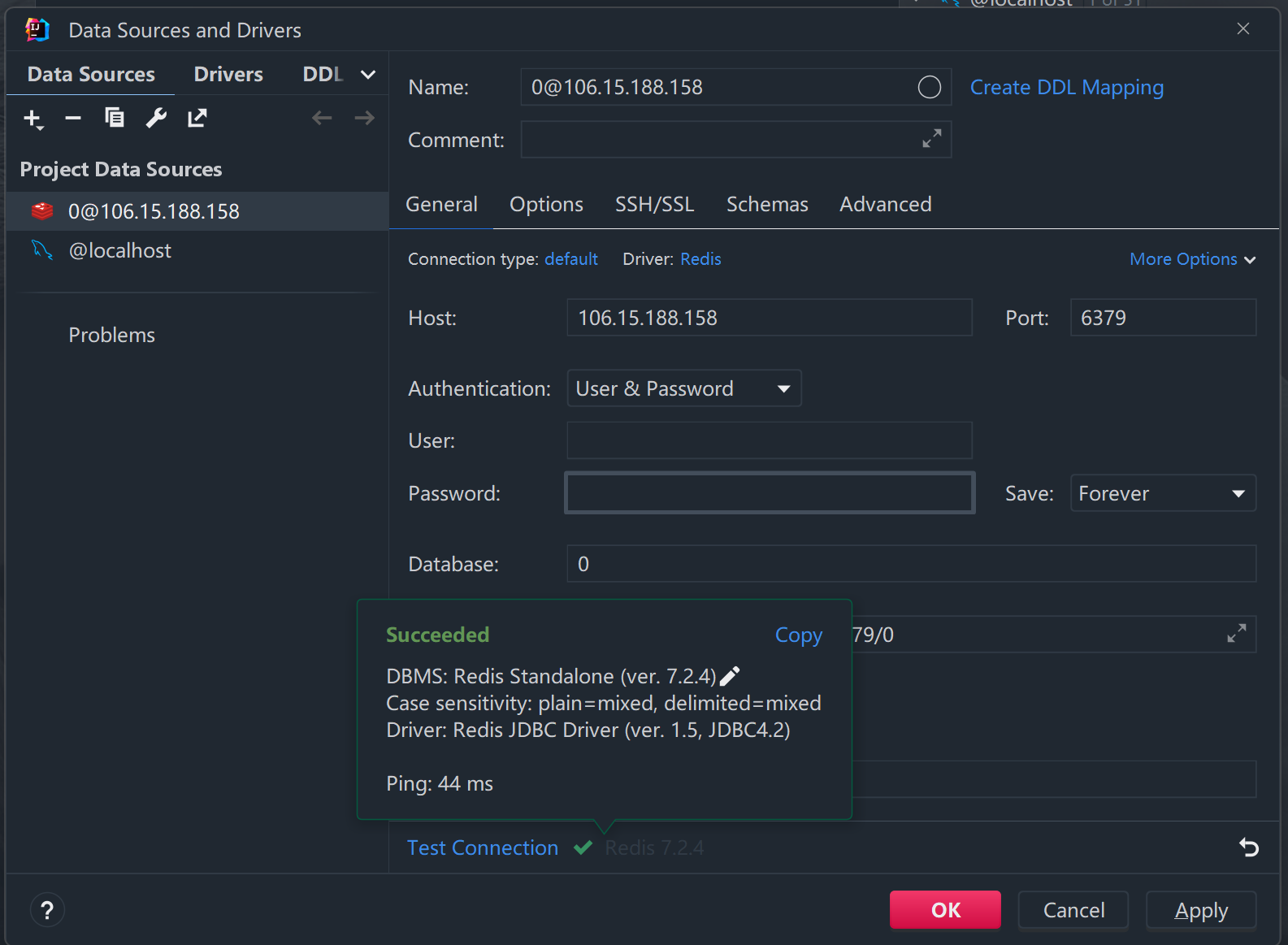
Task: Click the Apply button
Action: pyautogui.click(x=1200, y=910)
